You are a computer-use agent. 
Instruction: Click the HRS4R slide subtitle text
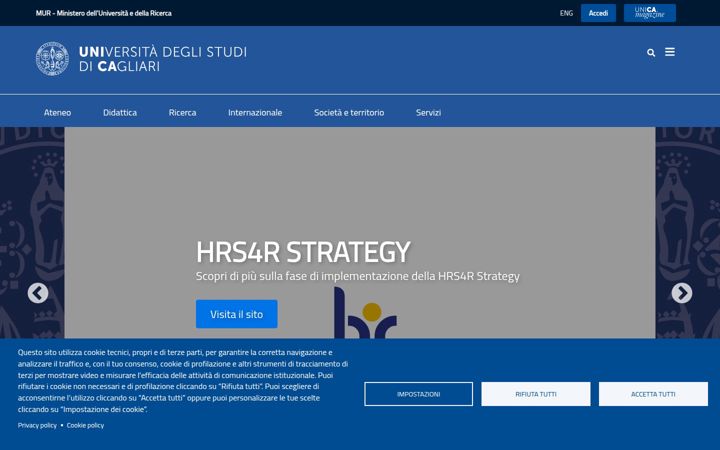[358, 276]
